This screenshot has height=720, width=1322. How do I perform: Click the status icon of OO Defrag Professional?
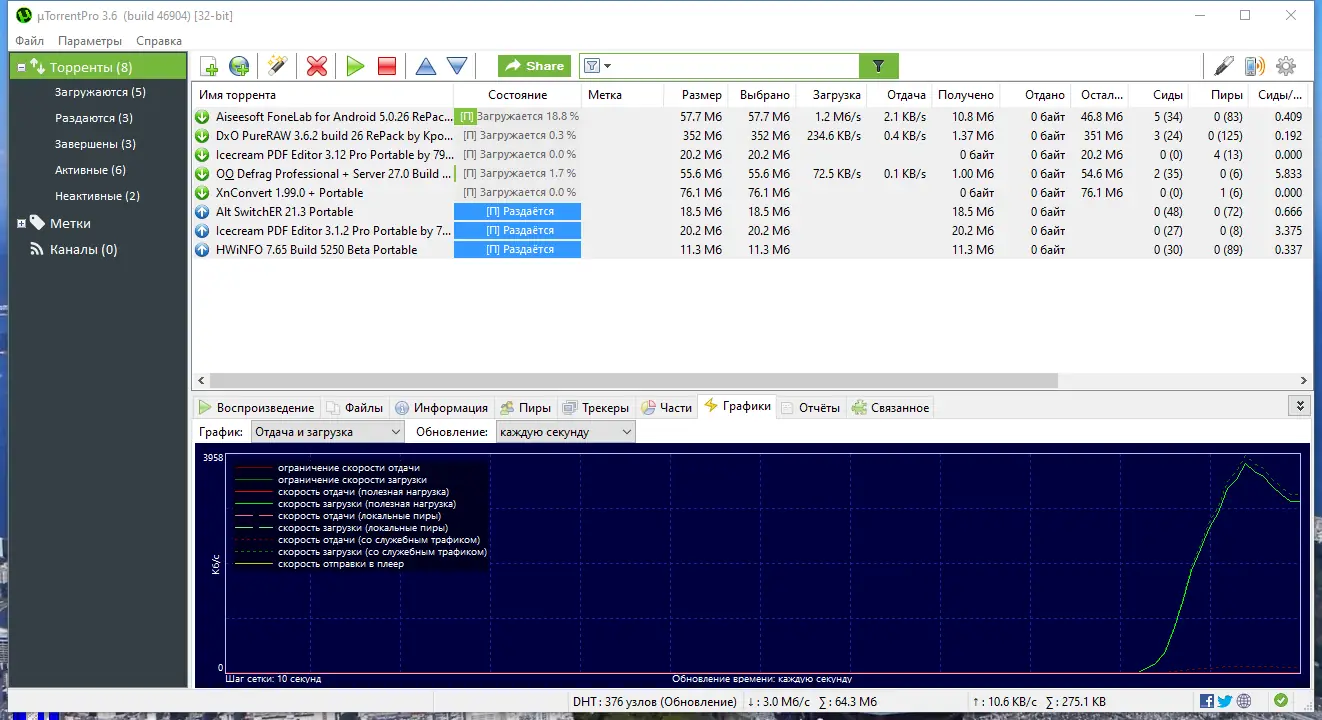click(x=202, y=174)
